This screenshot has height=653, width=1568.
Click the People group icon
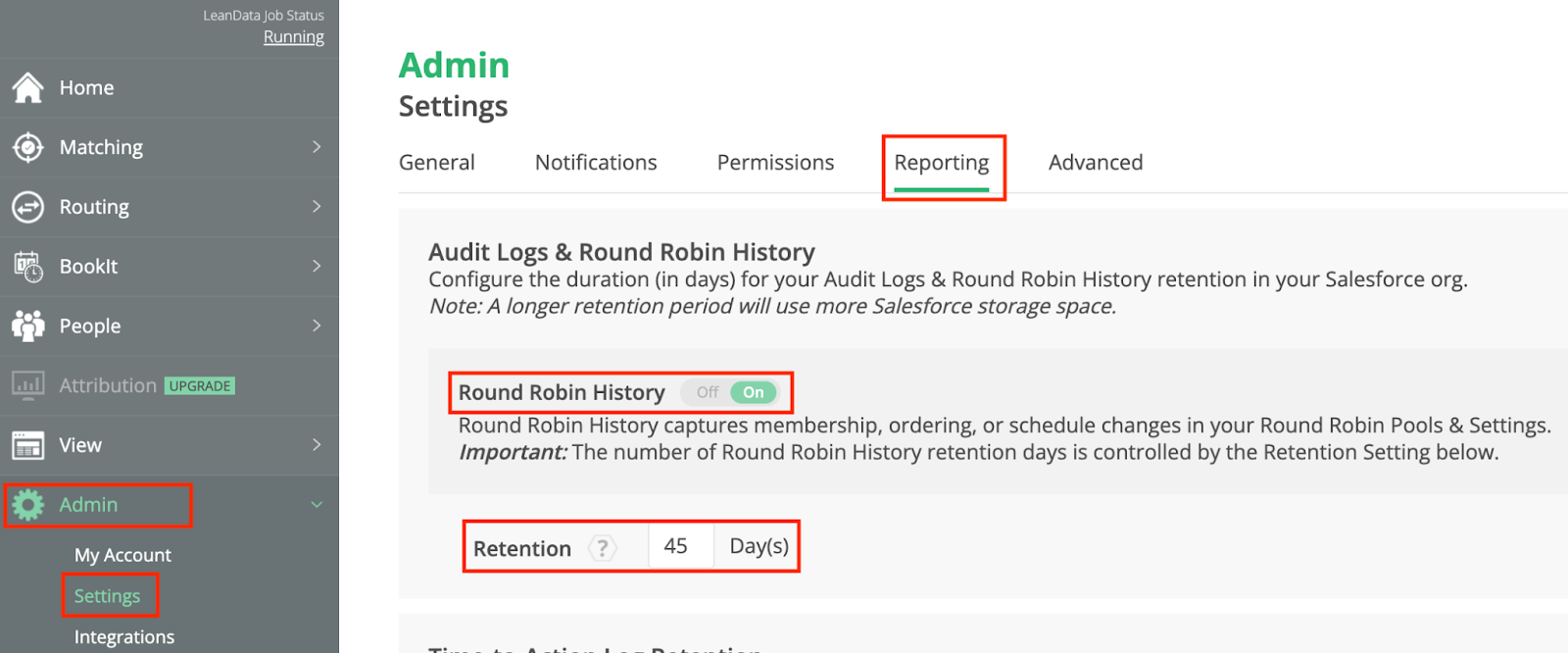coord(28,326)
